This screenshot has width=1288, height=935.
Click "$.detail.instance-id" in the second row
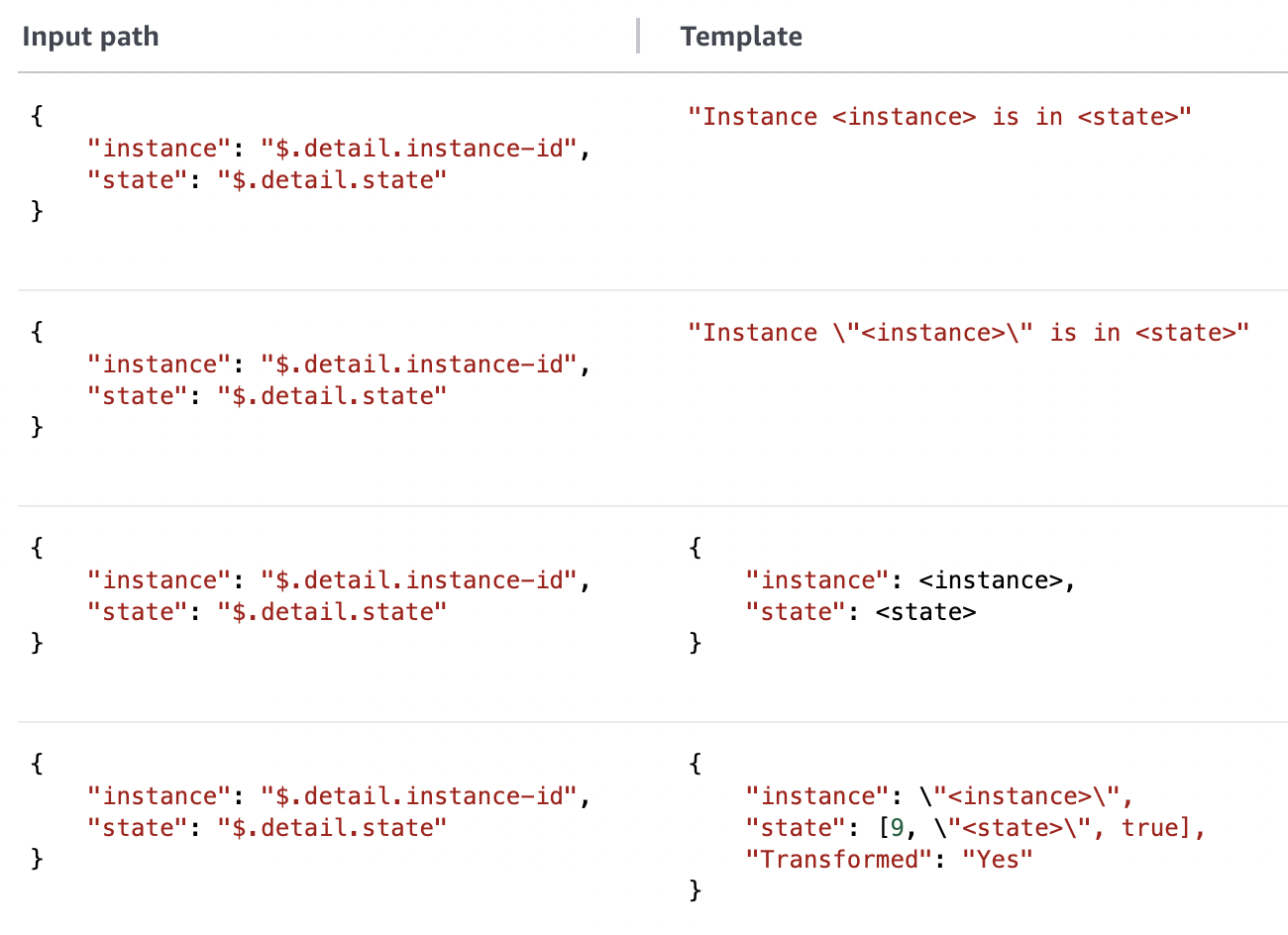(x=418, y=364)
